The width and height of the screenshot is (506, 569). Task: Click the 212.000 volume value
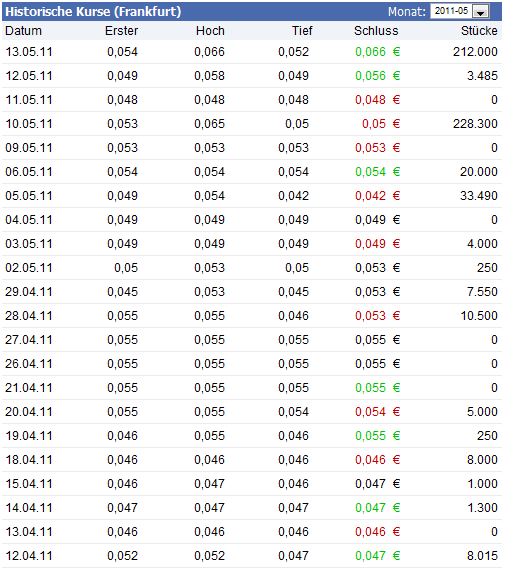(475, 52)
